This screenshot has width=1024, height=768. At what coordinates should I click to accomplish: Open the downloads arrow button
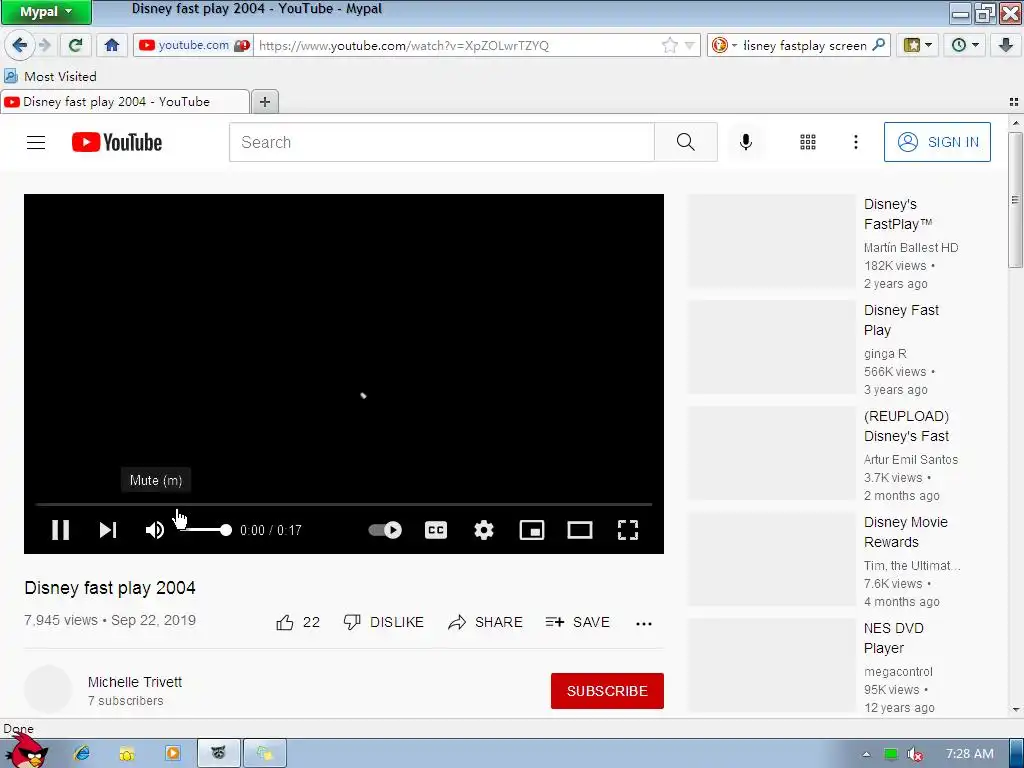pyautogui.click(x=1006, y=45)
